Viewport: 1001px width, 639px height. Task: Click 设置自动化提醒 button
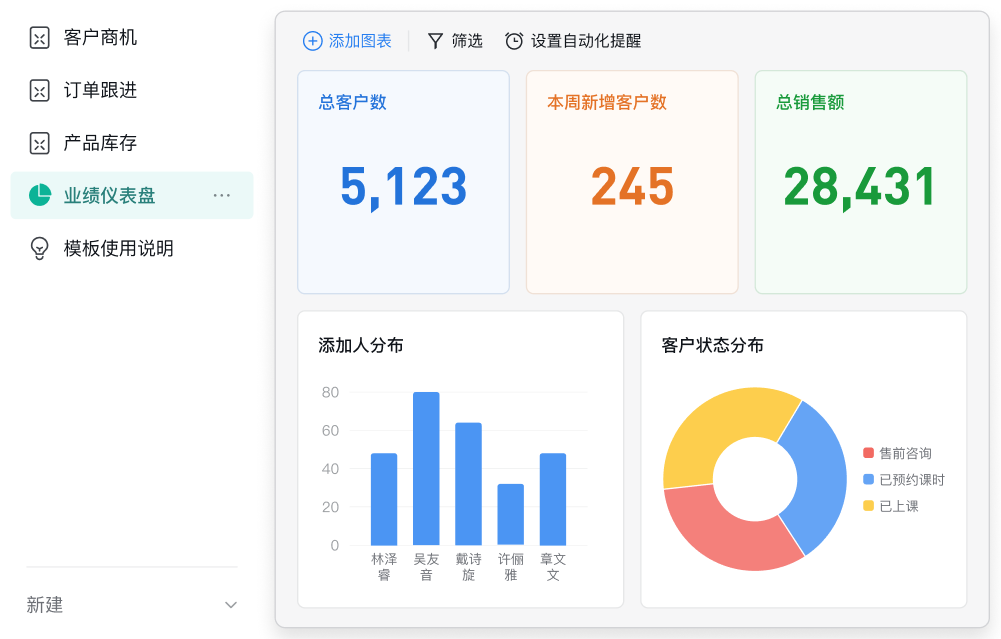click(573, 41)
